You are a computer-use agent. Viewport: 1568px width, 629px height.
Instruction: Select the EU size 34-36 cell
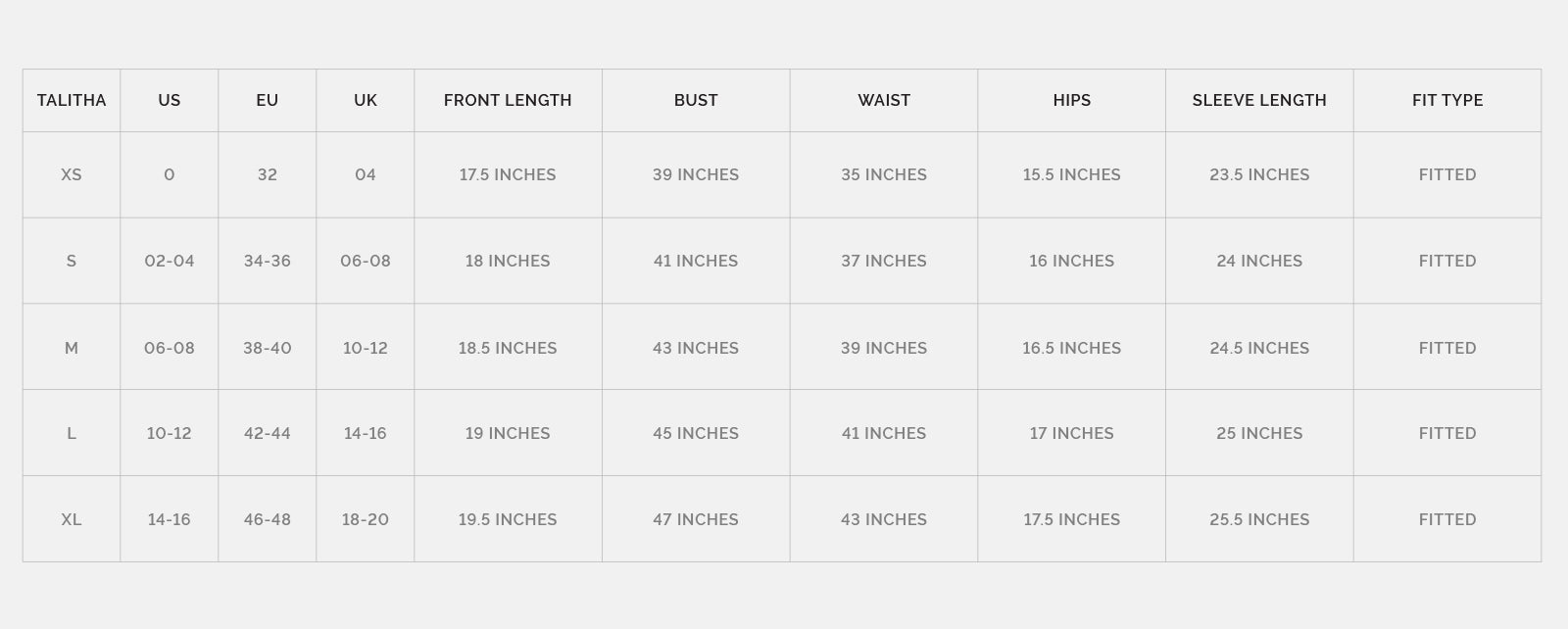[x=268, y=261]
